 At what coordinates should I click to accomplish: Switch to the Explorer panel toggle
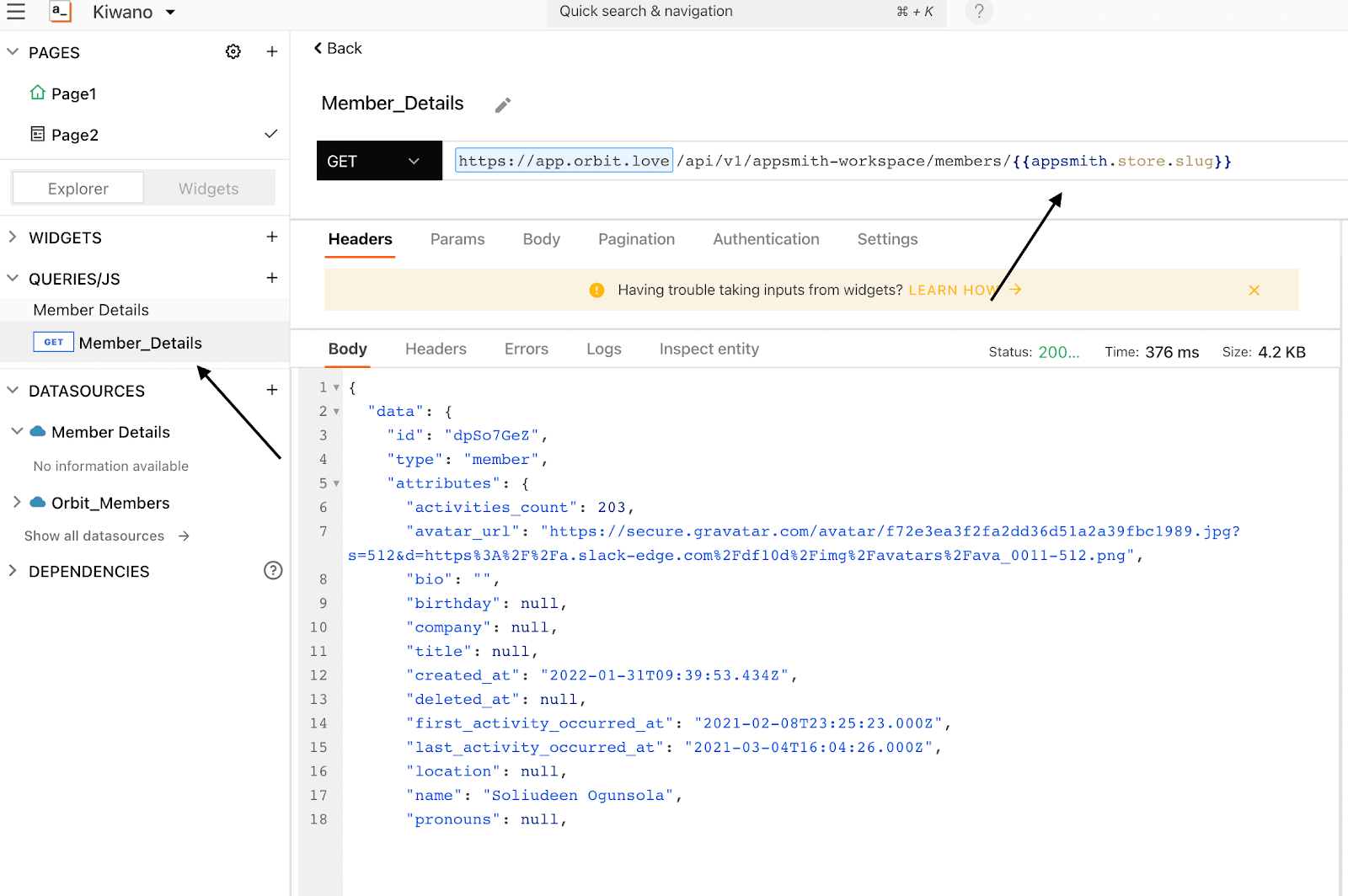[78, 189]
